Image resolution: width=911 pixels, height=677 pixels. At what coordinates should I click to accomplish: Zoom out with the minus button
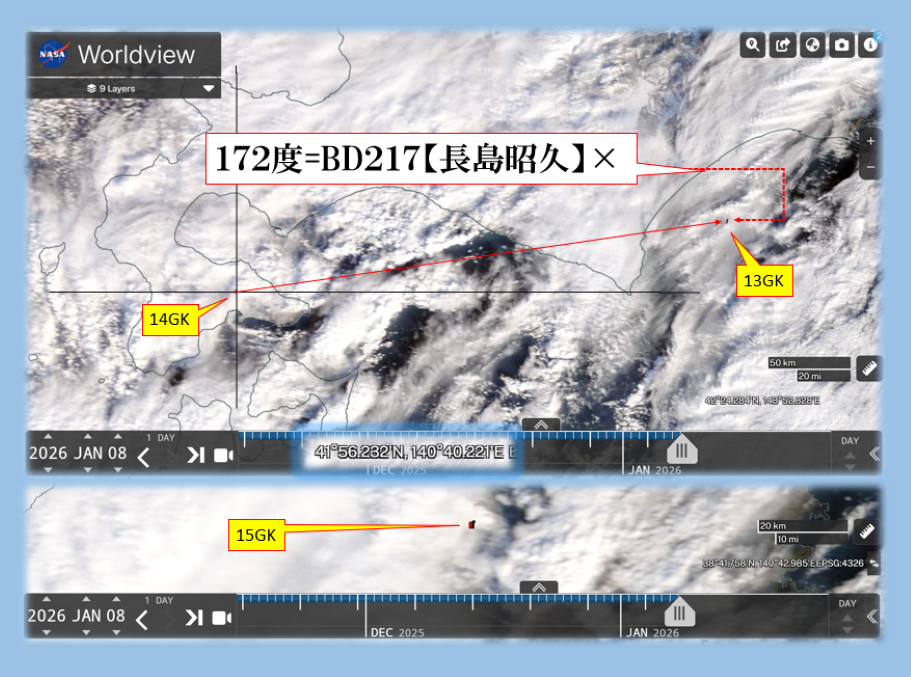870,166
